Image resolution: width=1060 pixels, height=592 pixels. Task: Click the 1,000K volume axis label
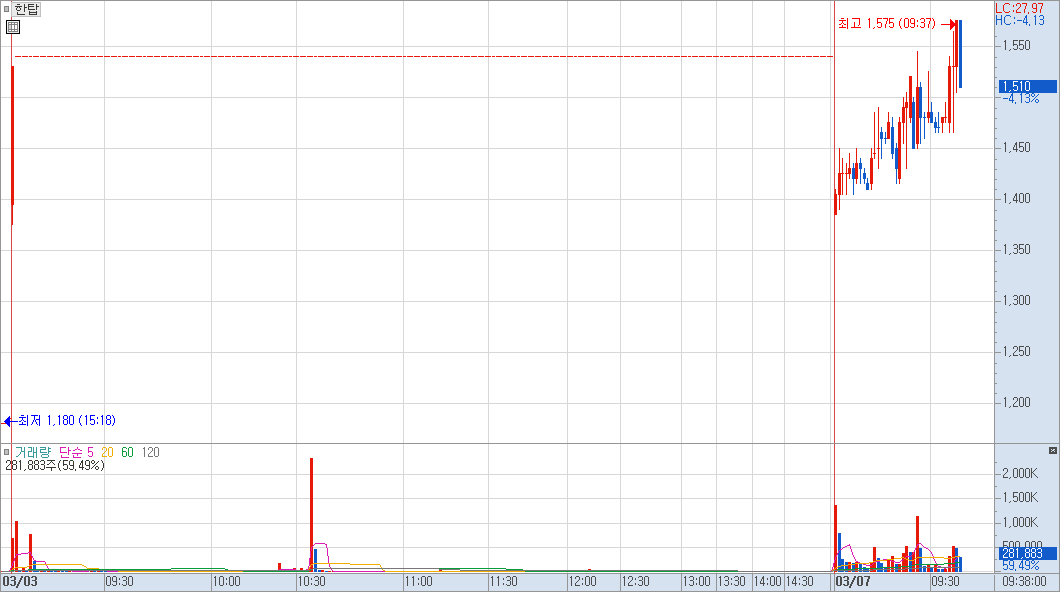point(1020,522)
